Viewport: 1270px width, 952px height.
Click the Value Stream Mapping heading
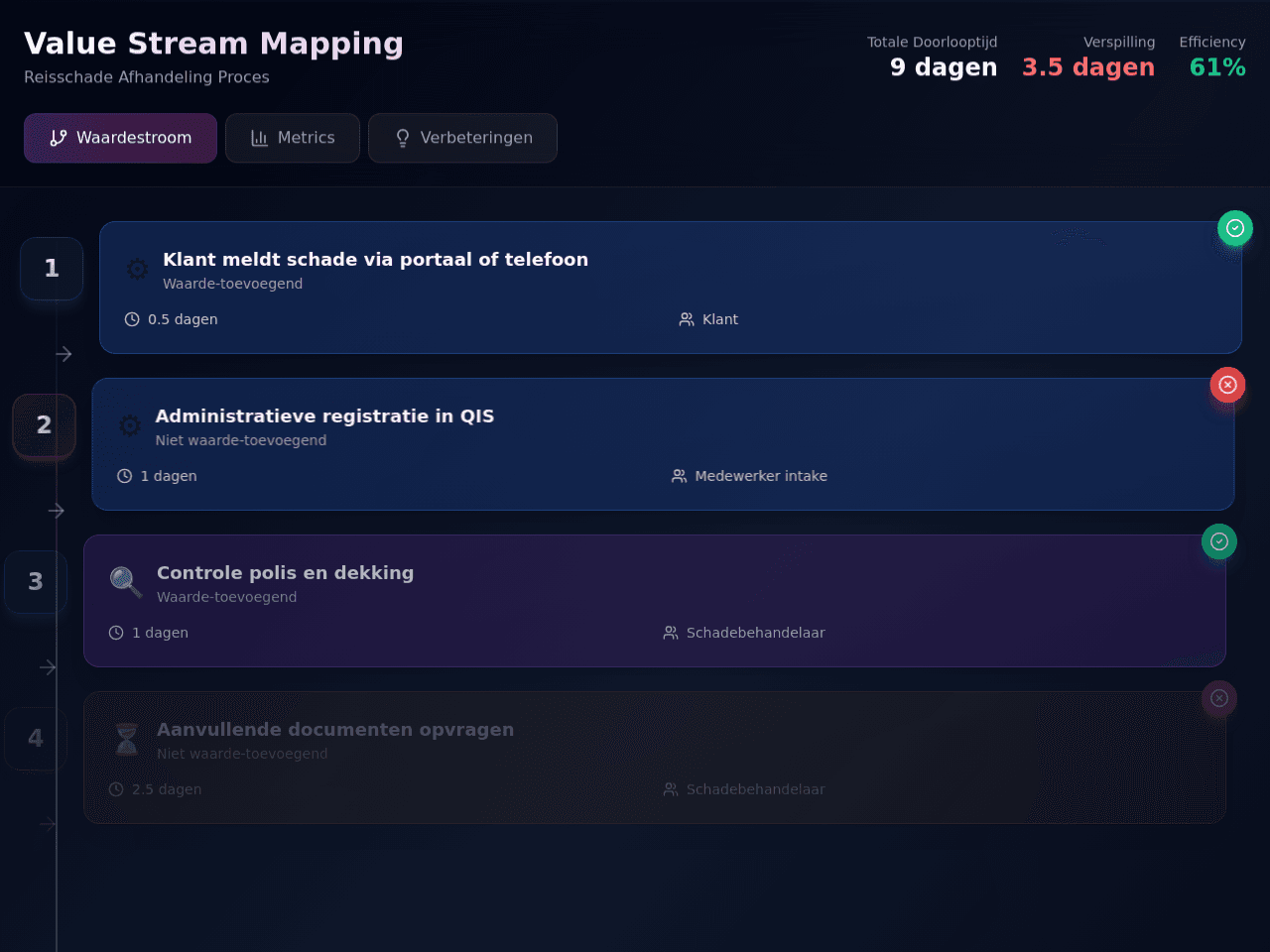coord(213,44)
